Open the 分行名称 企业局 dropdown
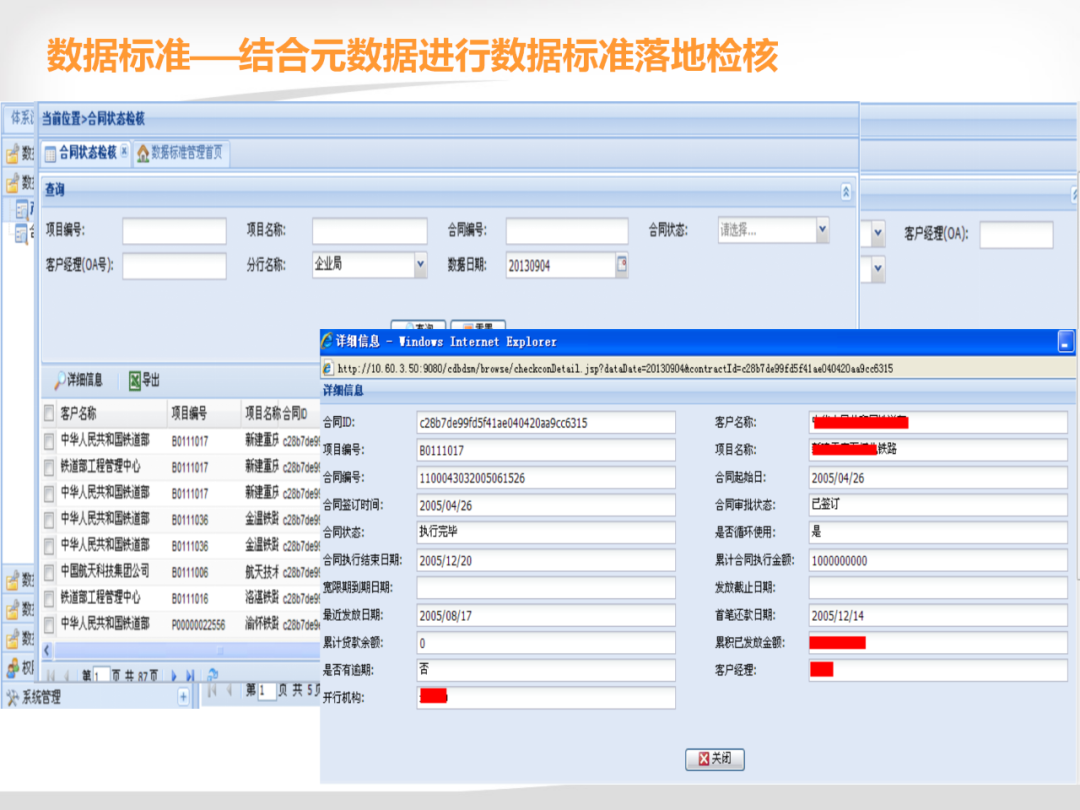1080x810 pixels. coord(420,264)
